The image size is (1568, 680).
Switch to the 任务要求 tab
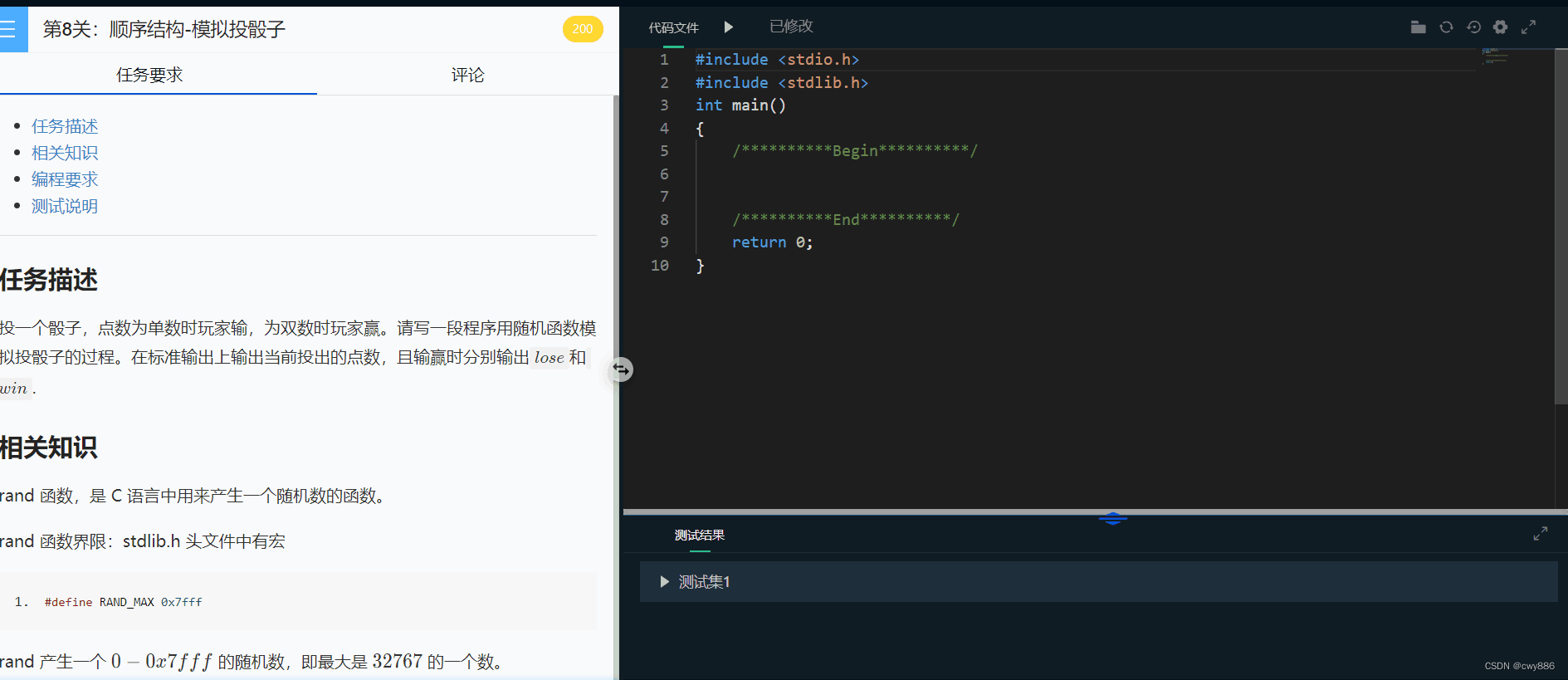tap(149, 75)
